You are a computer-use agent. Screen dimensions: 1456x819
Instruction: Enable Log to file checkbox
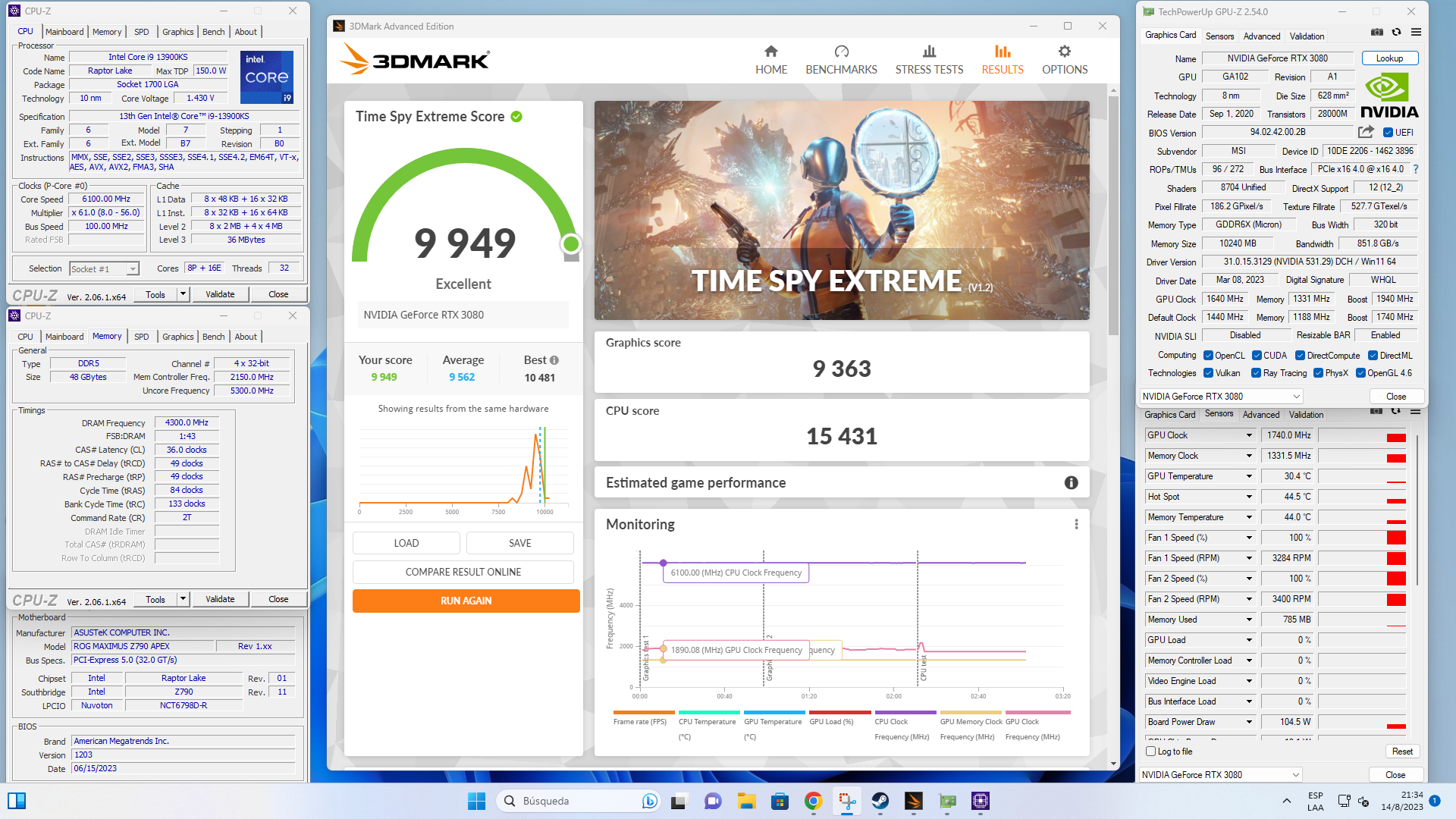[1150, 752]
